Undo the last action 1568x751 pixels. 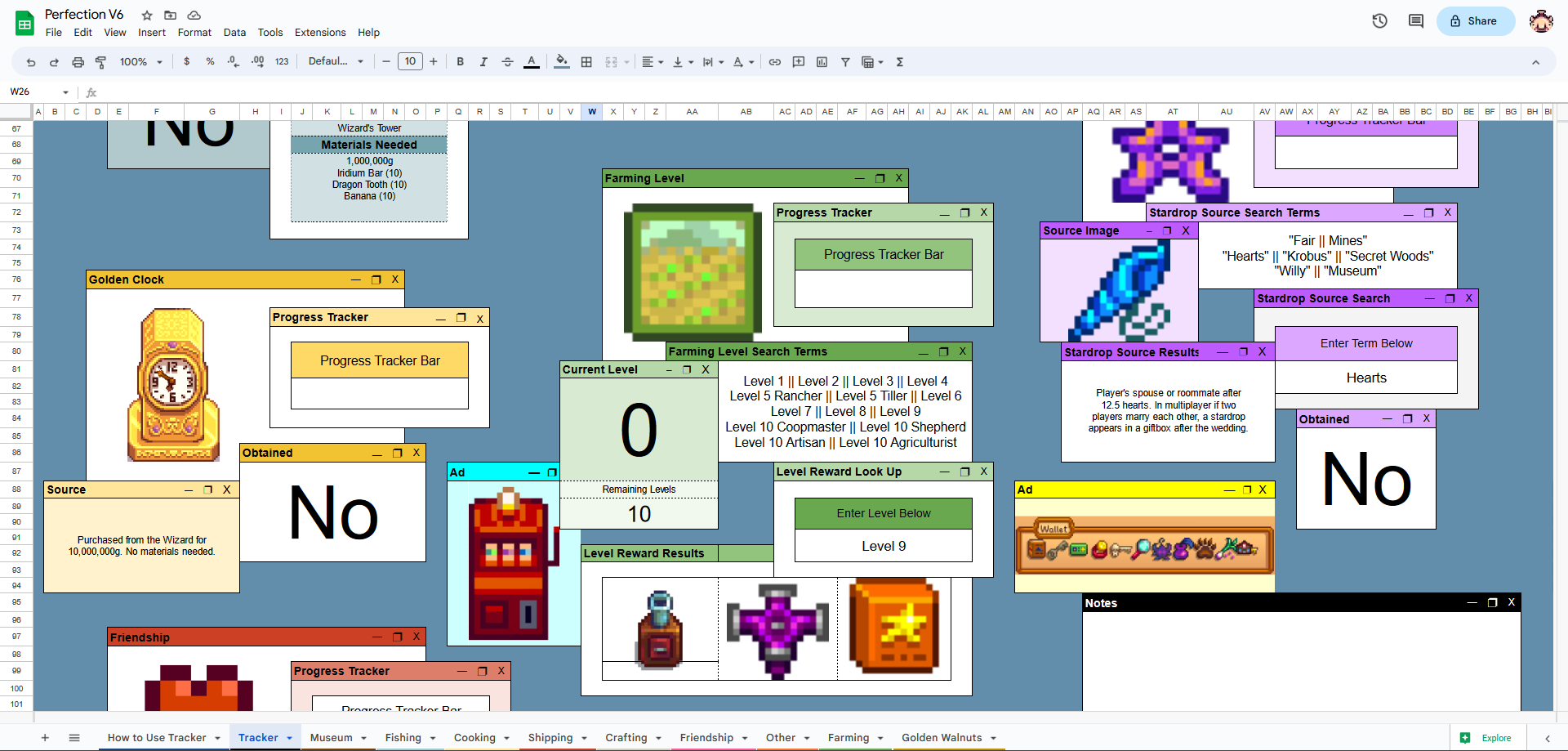pos(31,62)
